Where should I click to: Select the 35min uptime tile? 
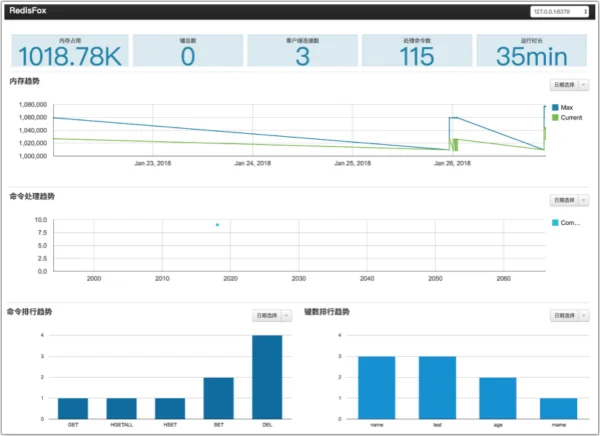click(532, 51)
